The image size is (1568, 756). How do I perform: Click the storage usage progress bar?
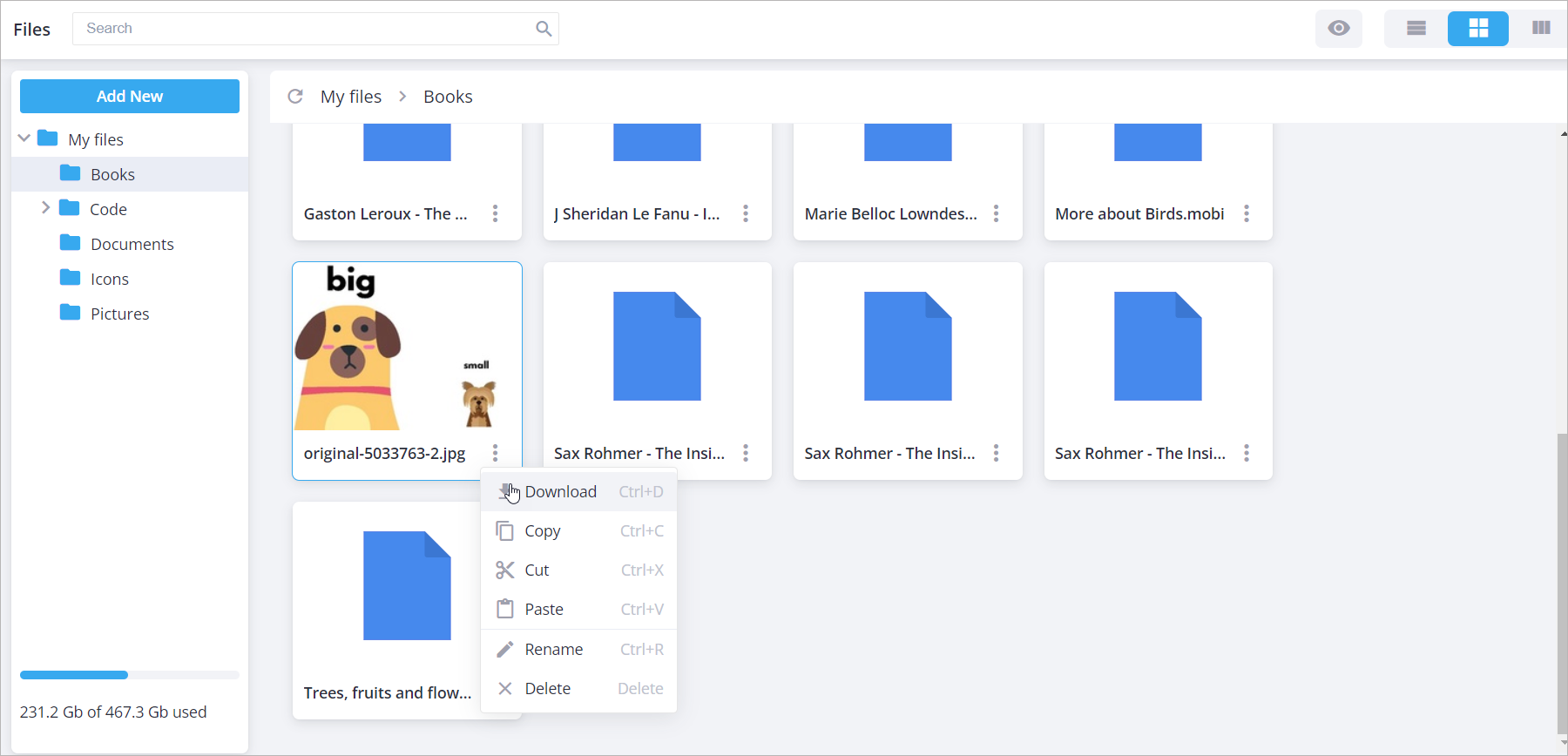130,675
